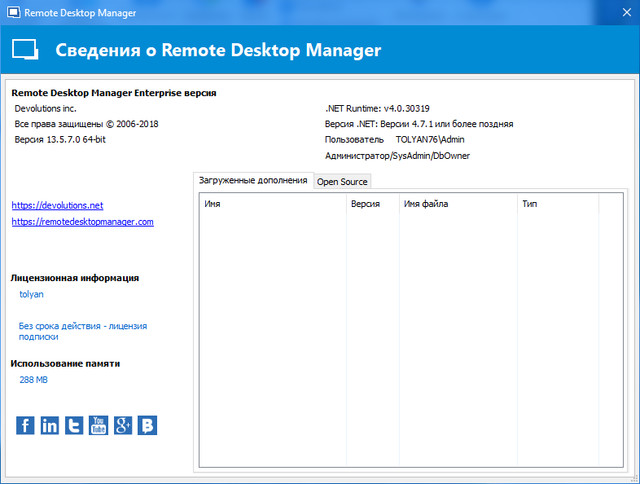This screenshot has height=484, width=640.
Task: Open the https://devolutions.net link
Action: pyautogui.click(x=57, y=205)
